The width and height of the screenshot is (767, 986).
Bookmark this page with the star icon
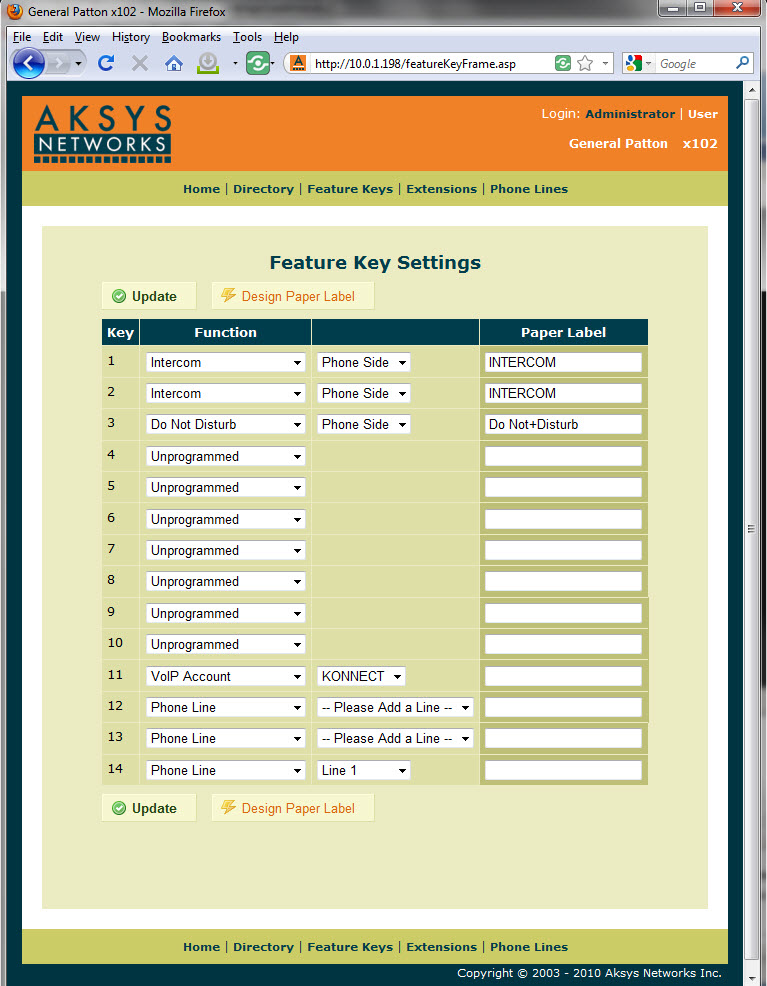click(x=585, y=63)
